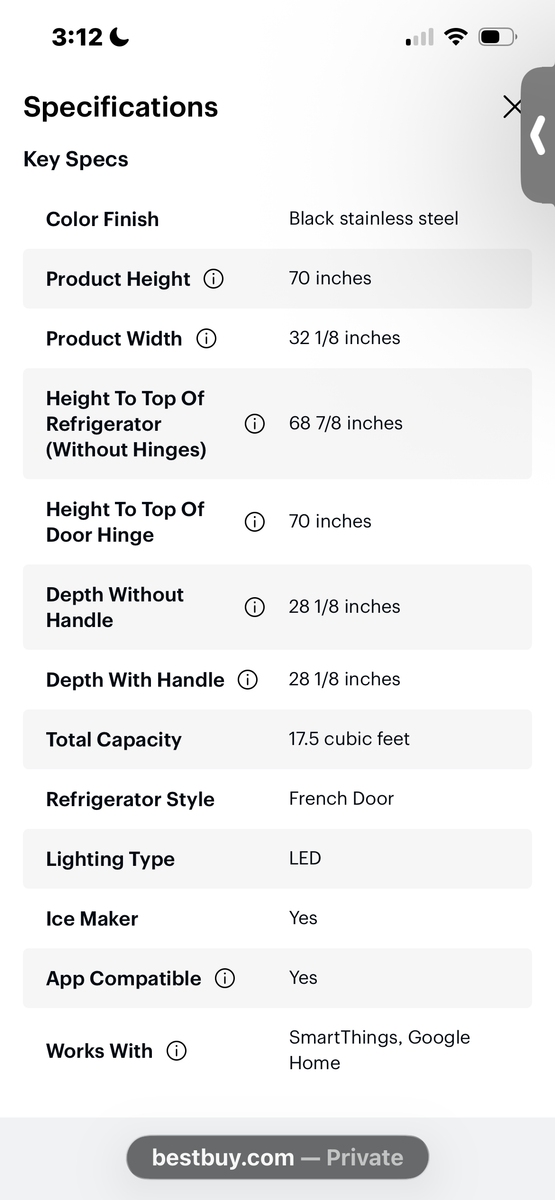Viewport: 555px width, 1200px height.
Task: Tap info icon for Height To Top Of Door Hinge
Action: pyautogui.click(x=255, y=522)
